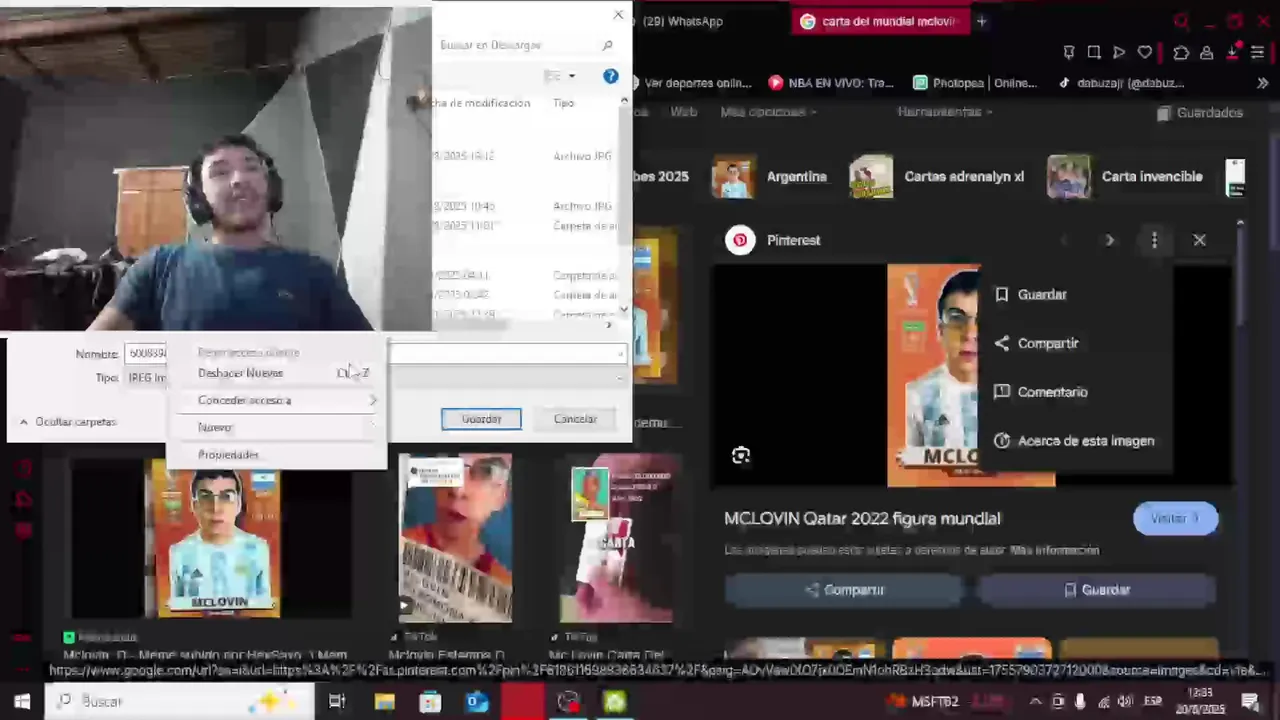The image size is (1280, 720).
Task: Switch to the WhatsApp tab
Action: [x=682, y=21]
